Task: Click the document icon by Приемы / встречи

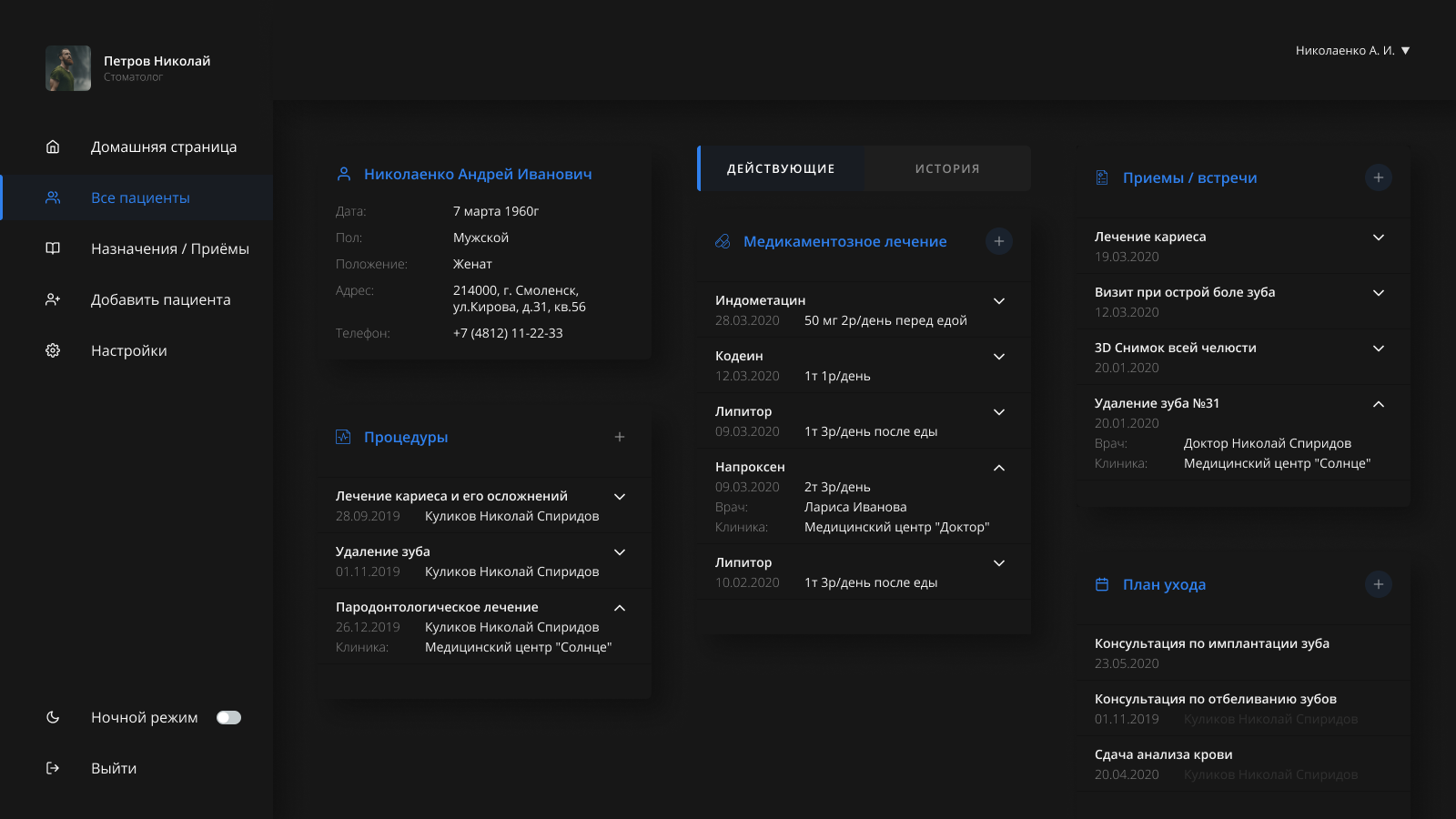Action: click(x=1102, y=177)
